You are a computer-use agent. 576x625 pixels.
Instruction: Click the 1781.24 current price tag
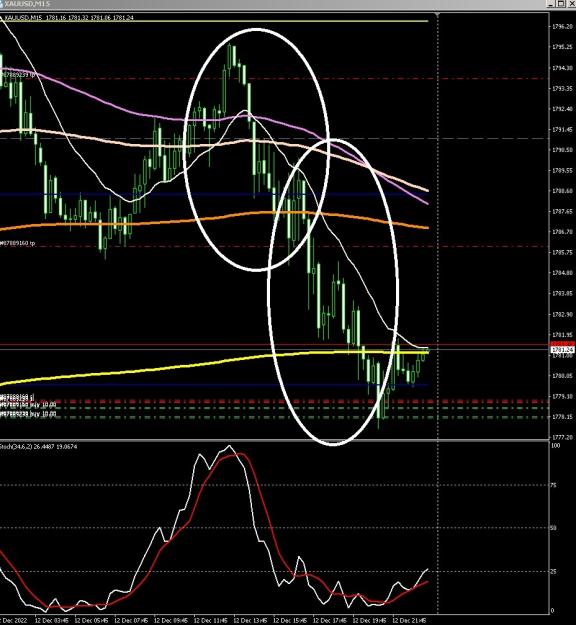562,350
